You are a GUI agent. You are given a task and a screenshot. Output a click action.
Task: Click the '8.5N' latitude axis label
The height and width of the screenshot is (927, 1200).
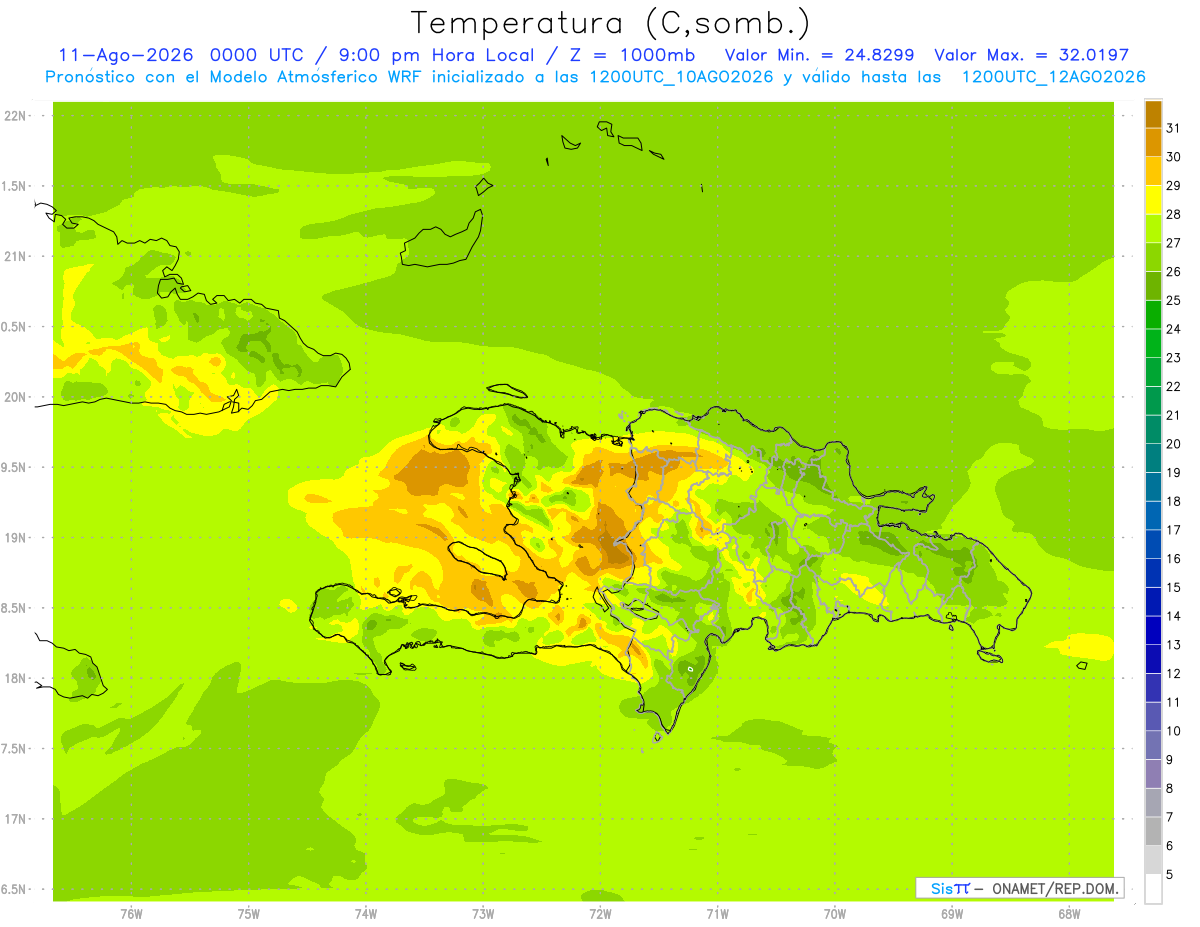pos(15,608)
